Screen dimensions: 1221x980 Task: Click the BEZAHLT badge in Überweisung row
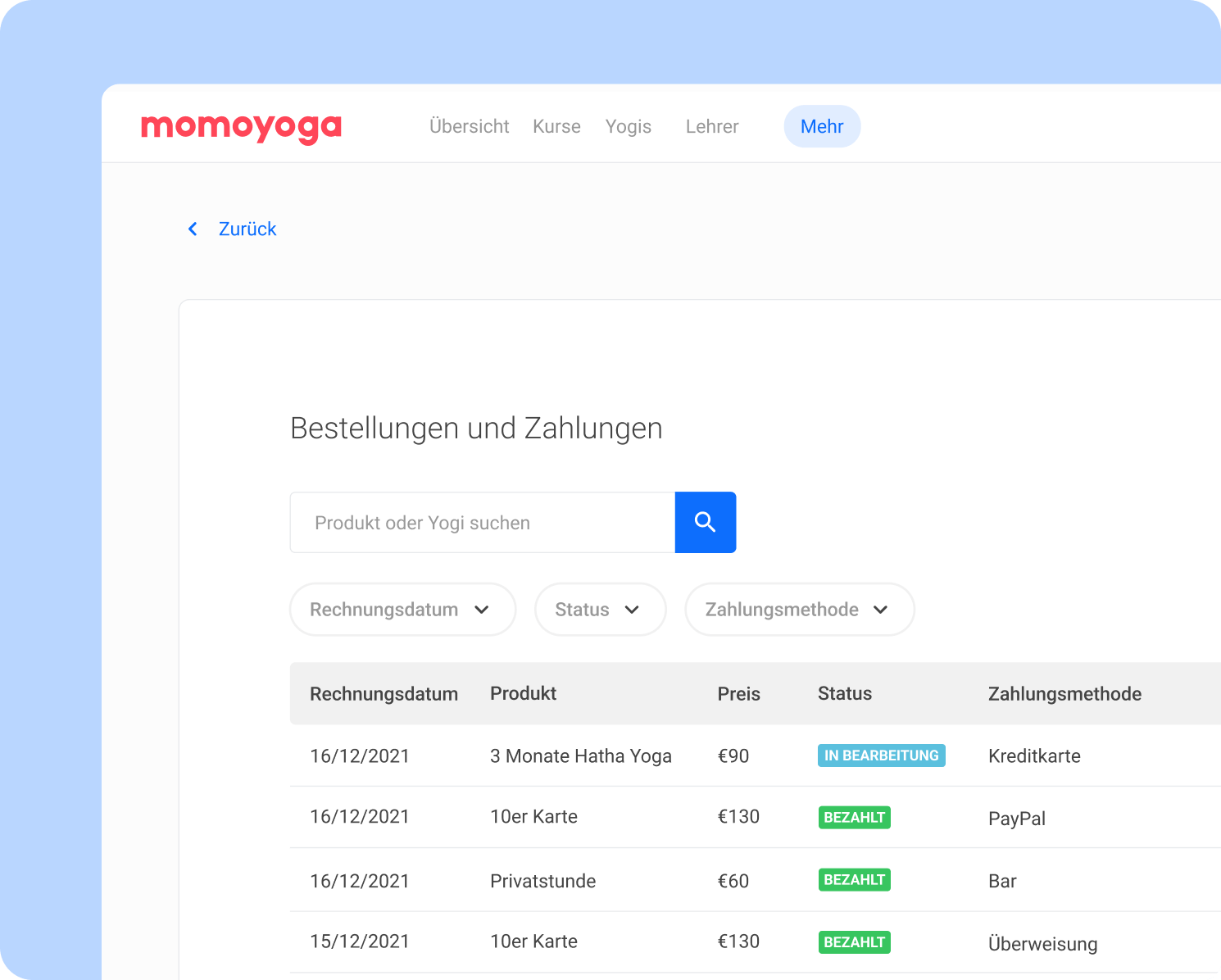[854, 942]
